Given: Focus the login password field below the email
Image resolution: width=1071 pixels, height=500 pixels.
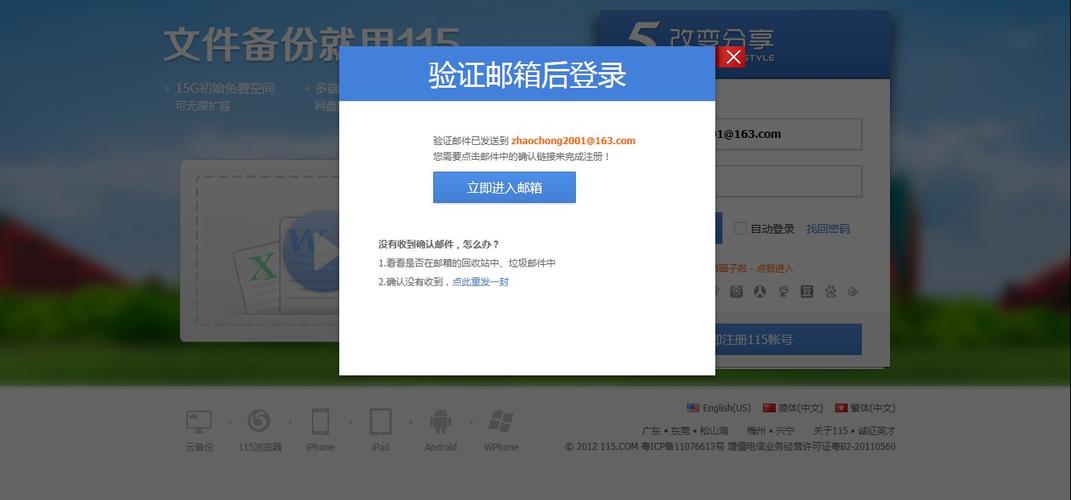Looking at the screenshot, I should coord(788,181).
